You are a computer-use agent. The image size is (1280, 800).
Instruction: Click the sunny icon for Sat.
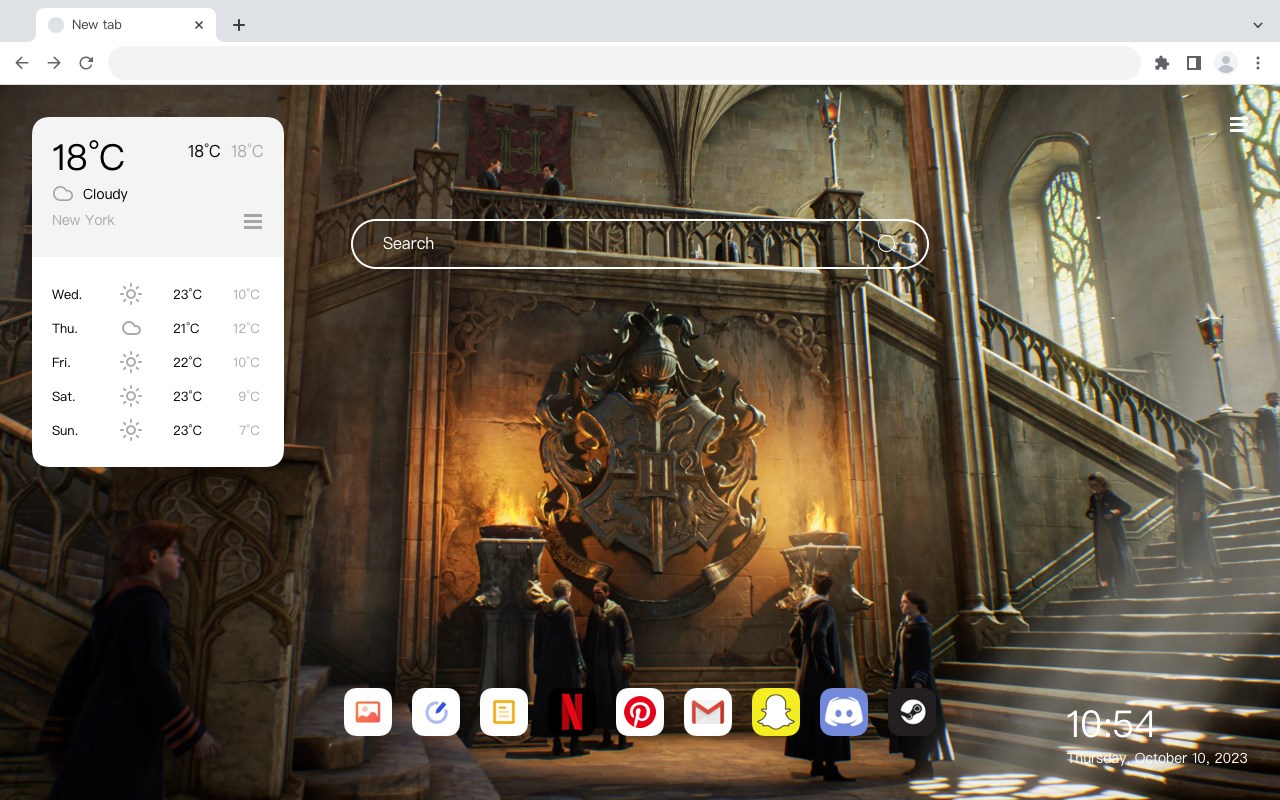131,396
